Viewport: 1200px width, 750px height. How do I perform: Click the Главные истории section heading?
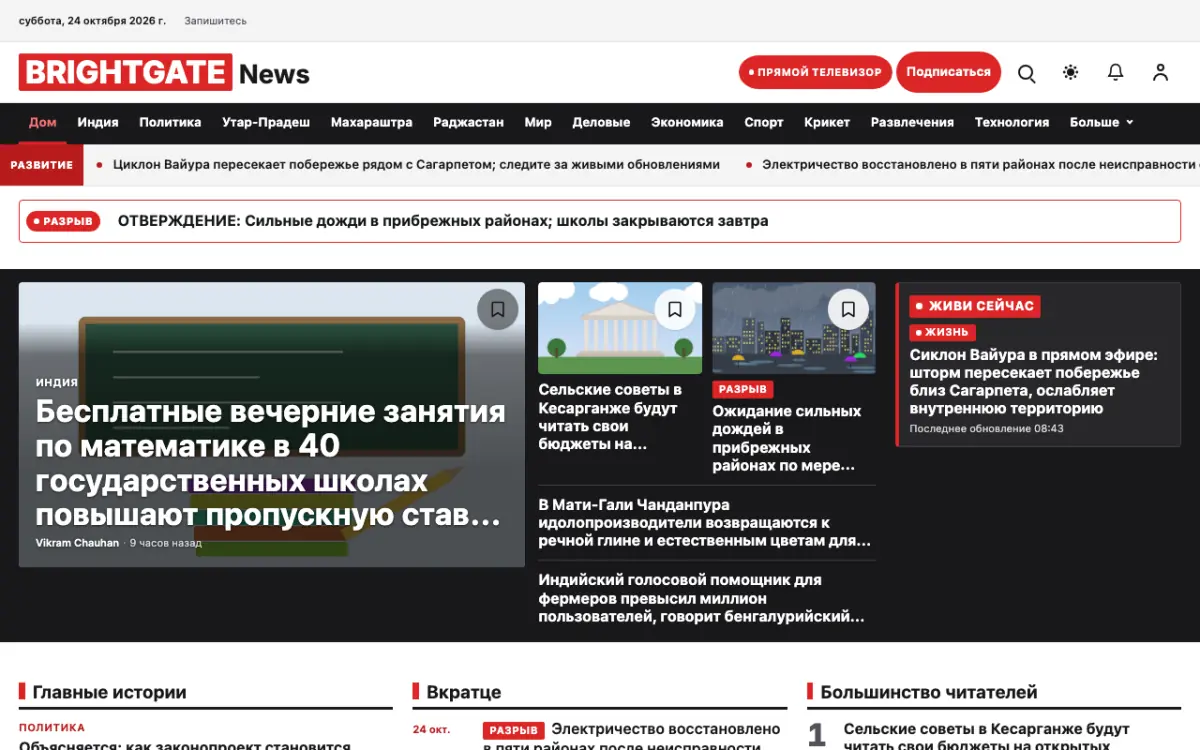click(x=109, y=692)
